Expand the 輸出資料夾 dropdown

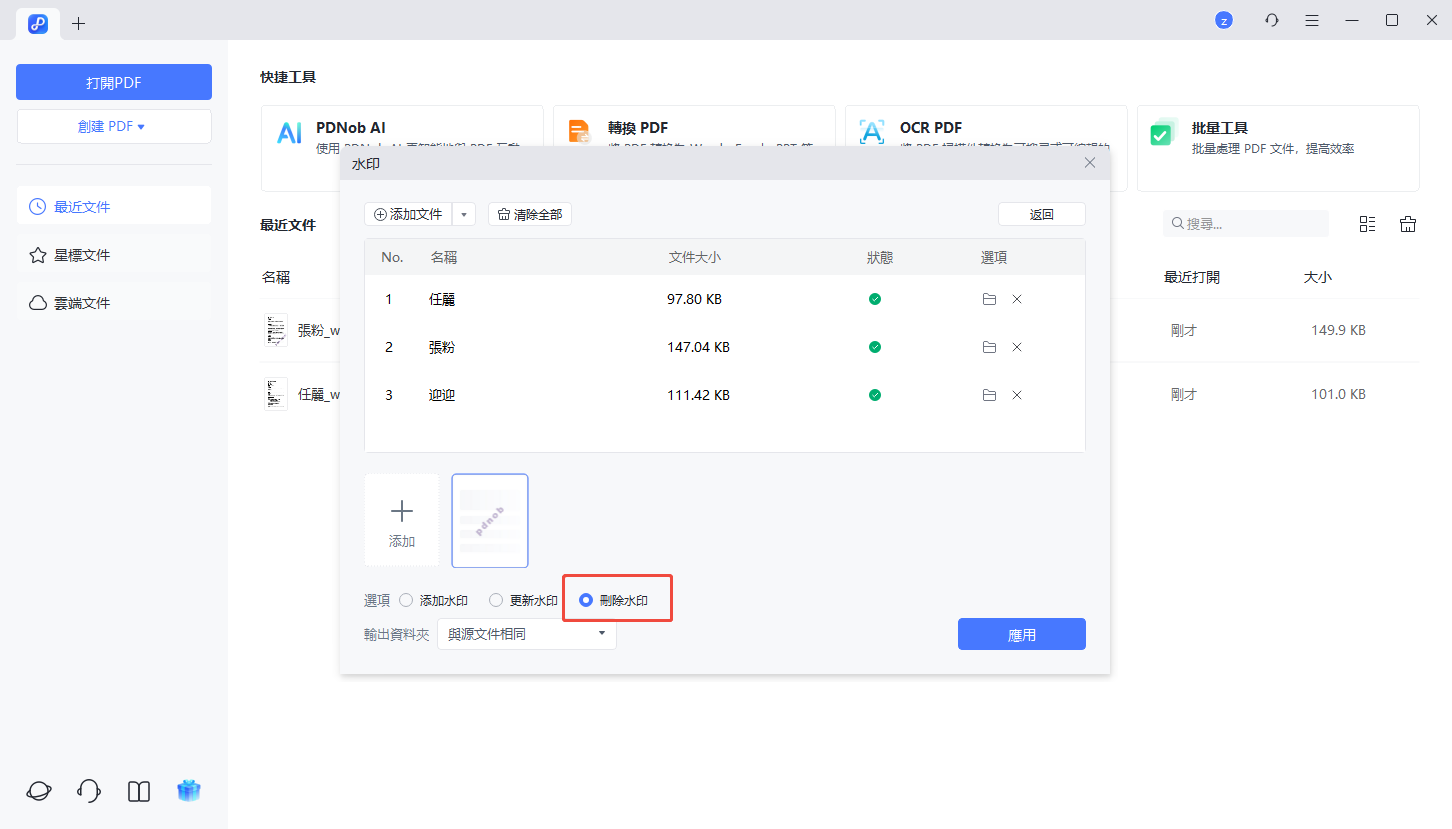tap(527, 634)
